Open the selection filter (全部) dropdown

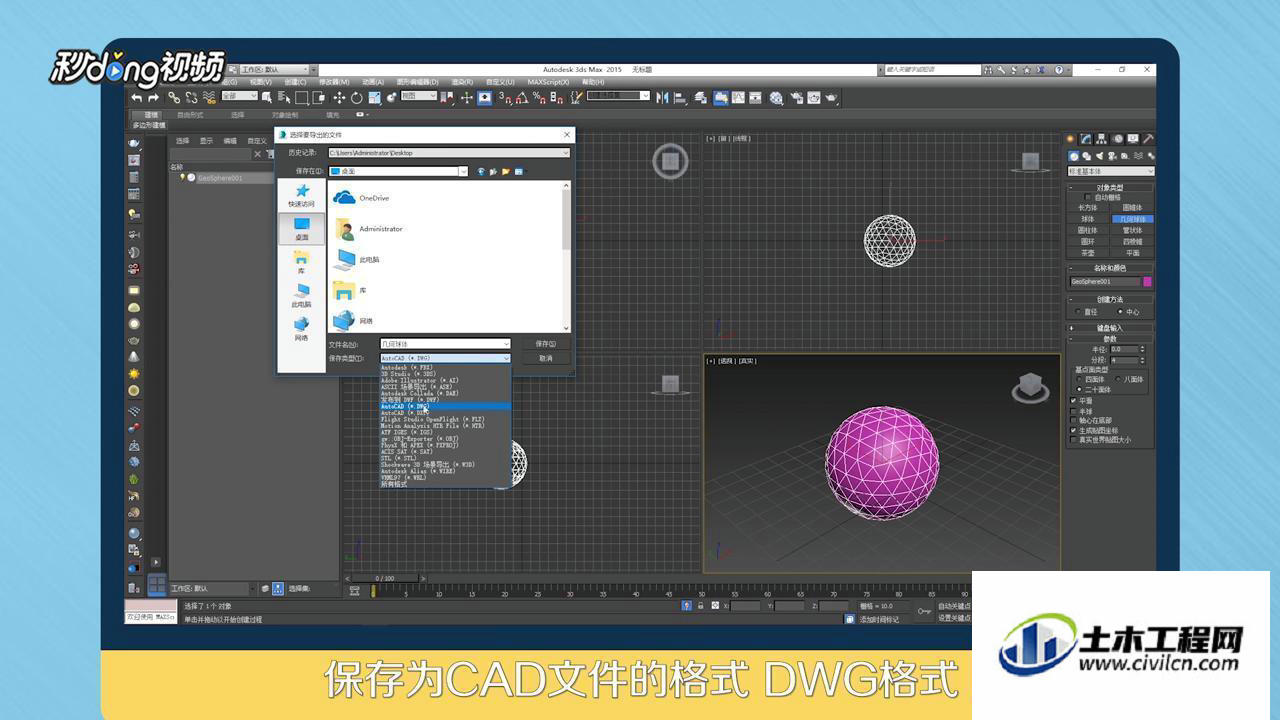pyautogui.click(x=239, y=96)
